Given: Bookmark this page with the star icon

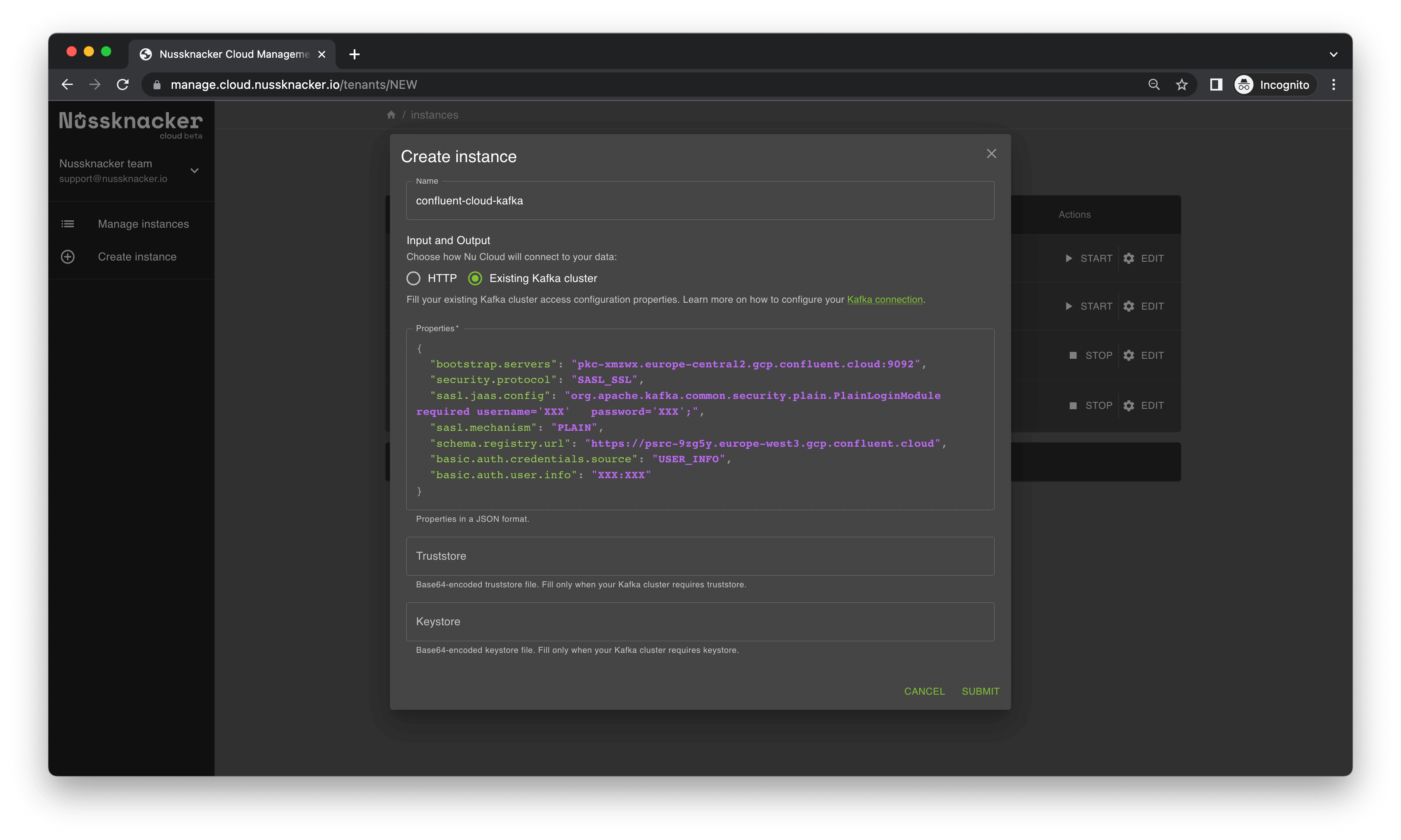Looking at the screenshot, I should [x=1181, y=85].
